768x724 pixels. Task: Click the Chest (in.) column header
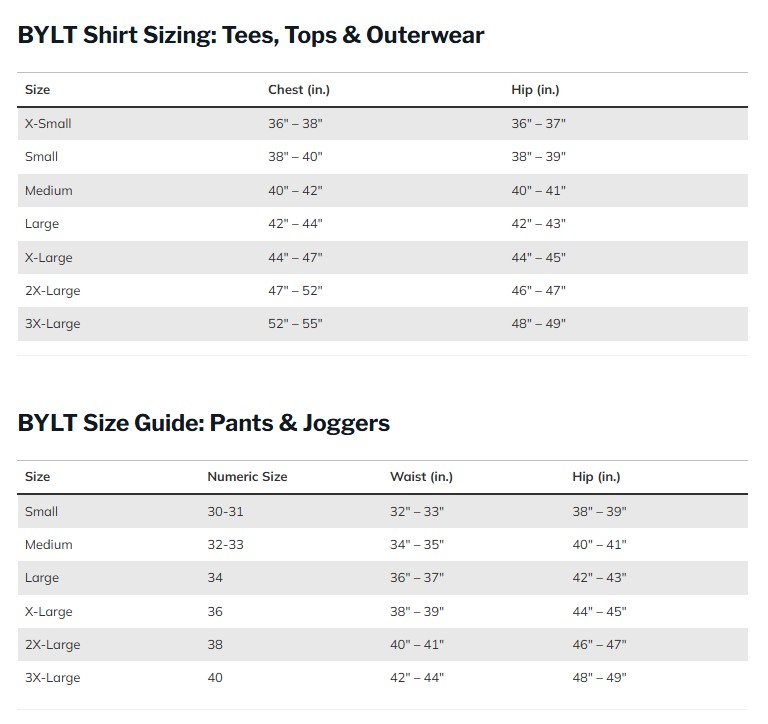pos(299,90)
